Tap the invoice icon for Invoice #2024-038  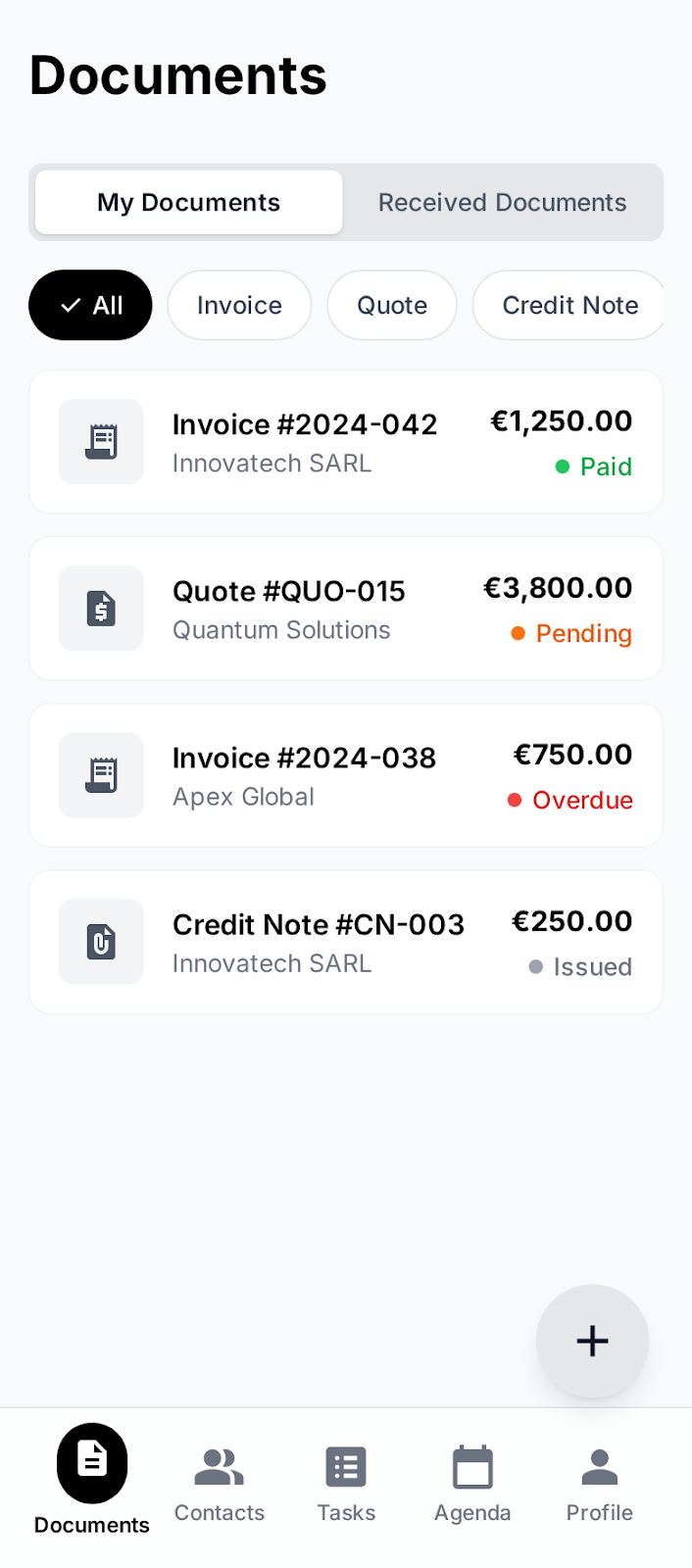(101, 775)
